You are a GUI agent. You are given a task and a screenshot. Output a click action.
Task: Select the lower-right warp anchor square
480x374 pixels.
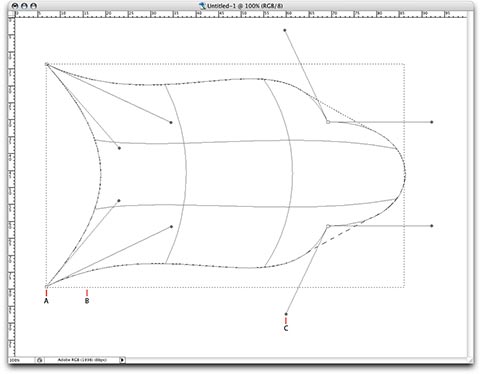pyautogui.click(x=328, y=226)
